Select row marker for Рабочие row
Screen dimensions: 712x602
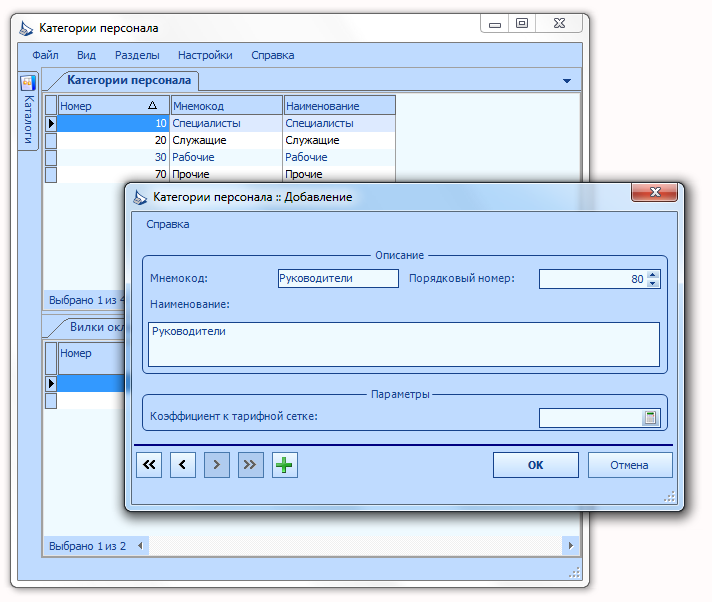click(51, 158)
